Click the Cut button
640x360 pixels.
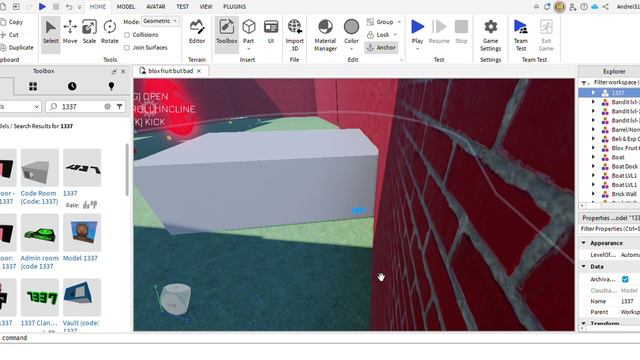(10, 35)
